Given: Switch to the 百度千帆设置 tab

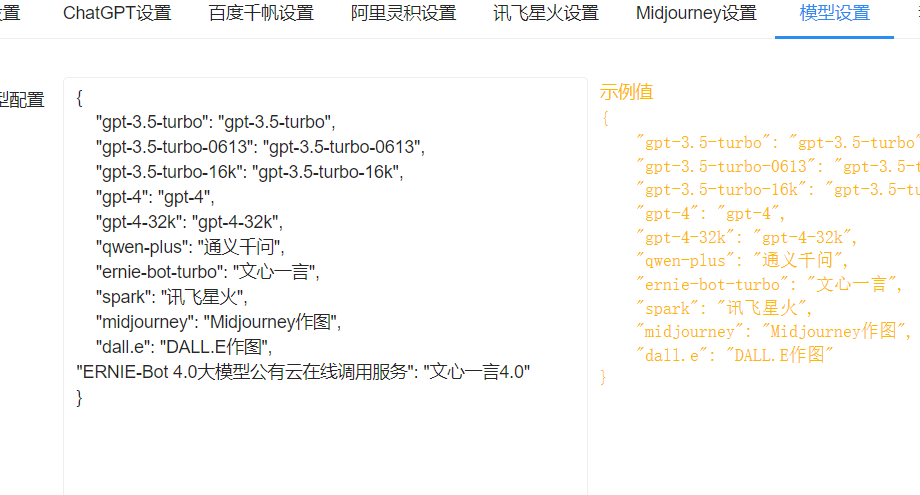Looking at the screenshot, I should [x=261, y=13].
